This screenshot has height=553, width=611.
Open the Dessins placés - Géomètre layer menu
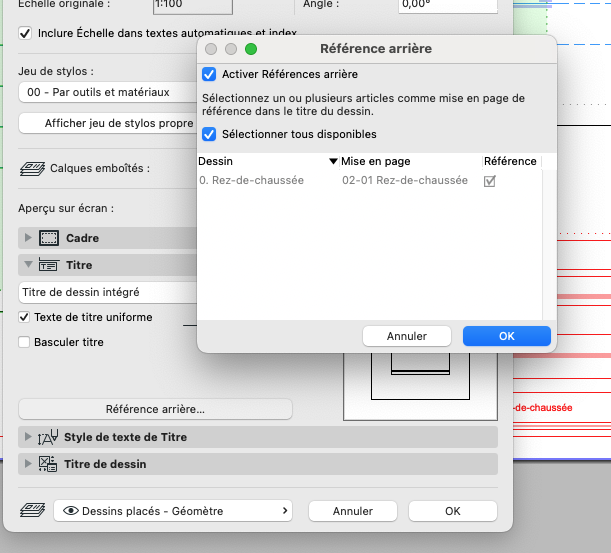[173, 511]
